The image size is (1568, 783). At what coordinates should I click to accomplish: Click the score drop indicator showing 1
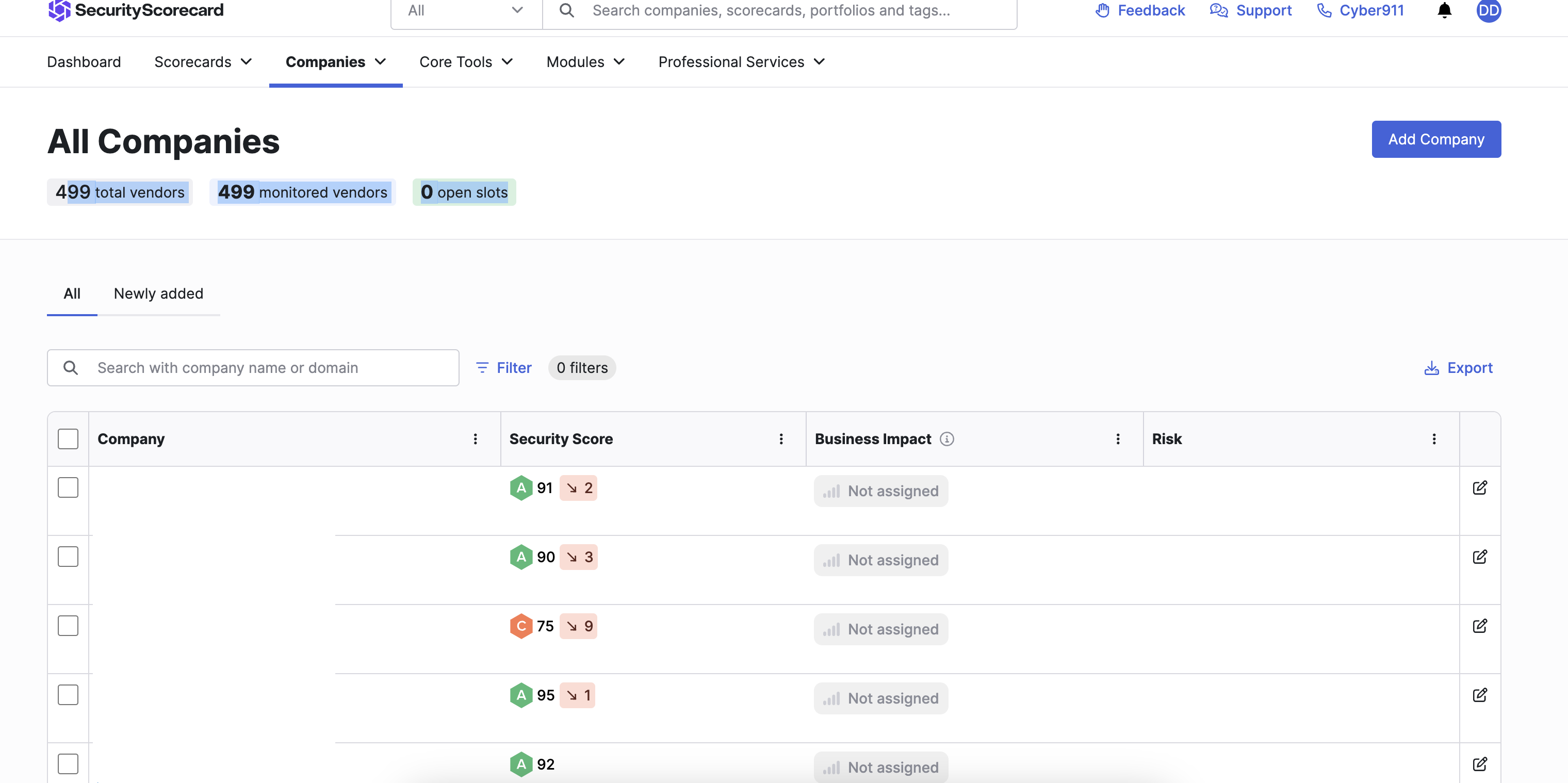point(577,695)
